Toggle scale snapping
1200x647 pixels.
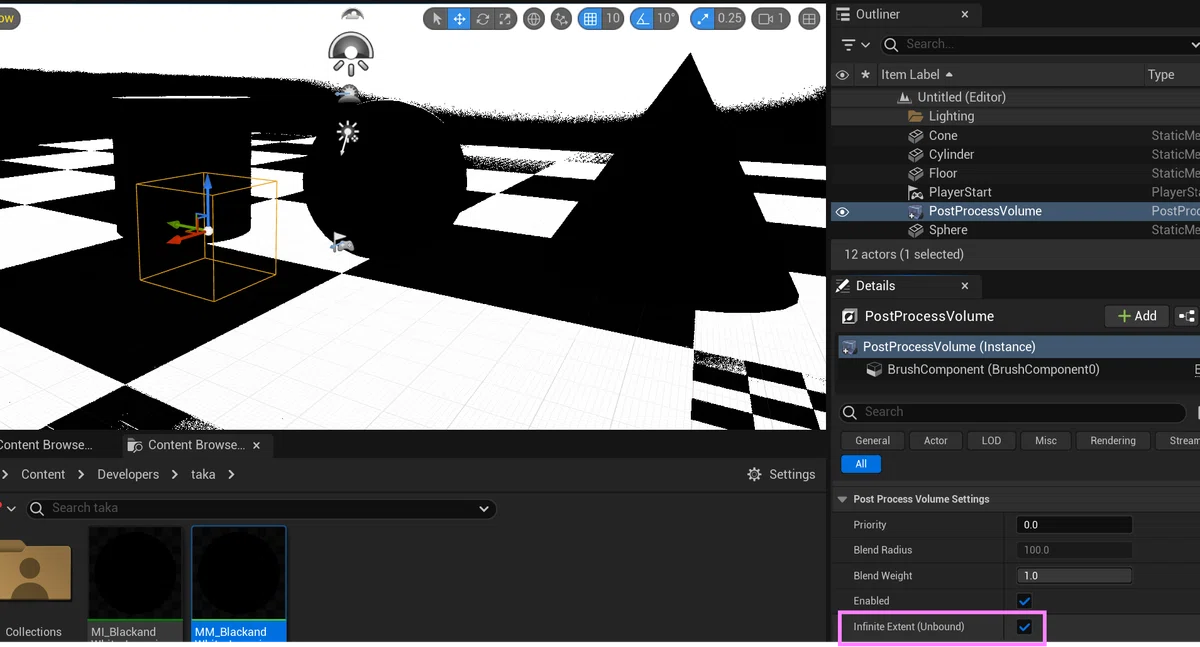[x=702, y=19]
